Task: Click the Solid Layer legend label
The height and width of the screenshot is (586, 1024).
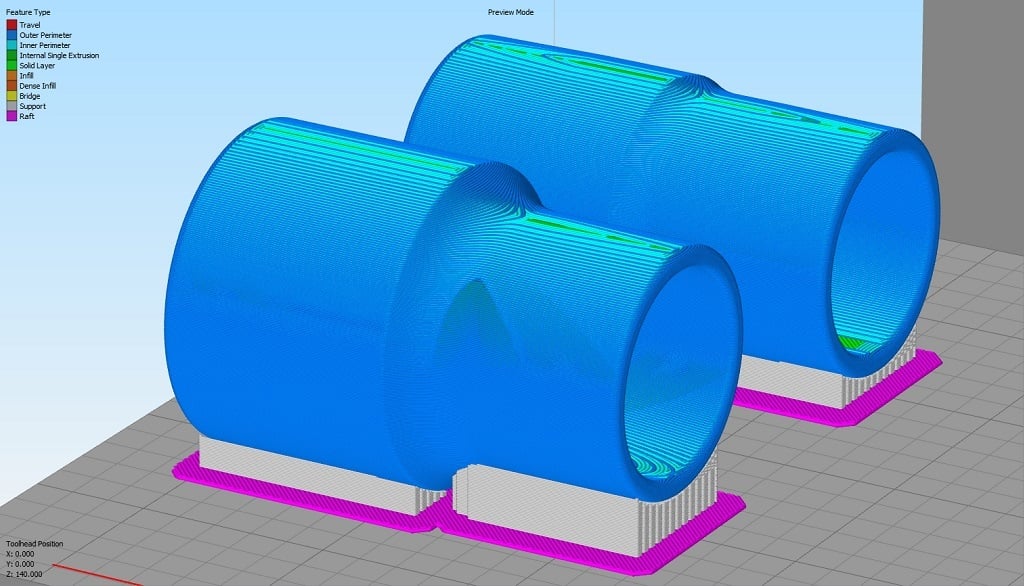Action: point(37,66)
